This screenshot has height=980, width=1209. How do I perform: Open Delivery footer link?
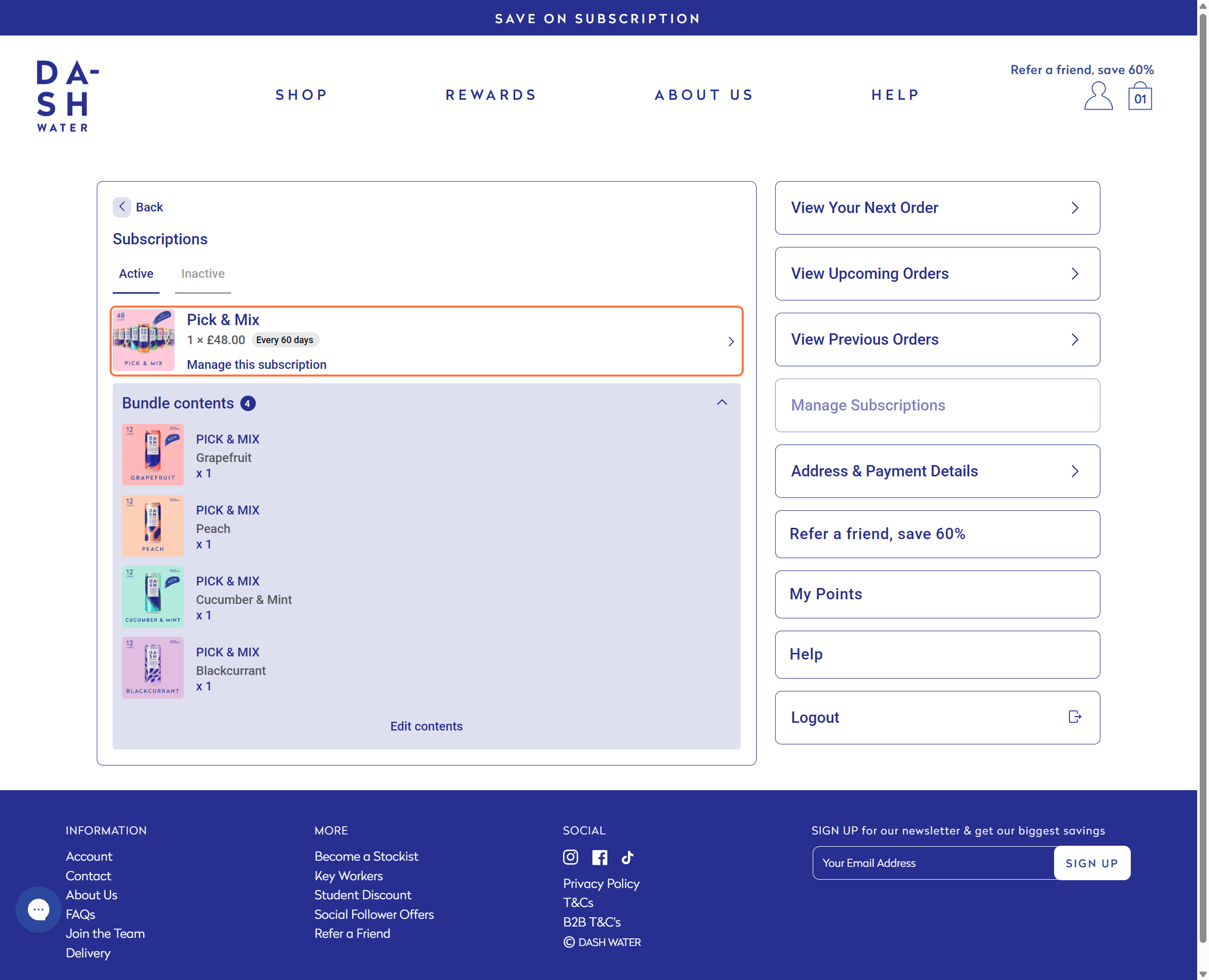tap(88, 953)
